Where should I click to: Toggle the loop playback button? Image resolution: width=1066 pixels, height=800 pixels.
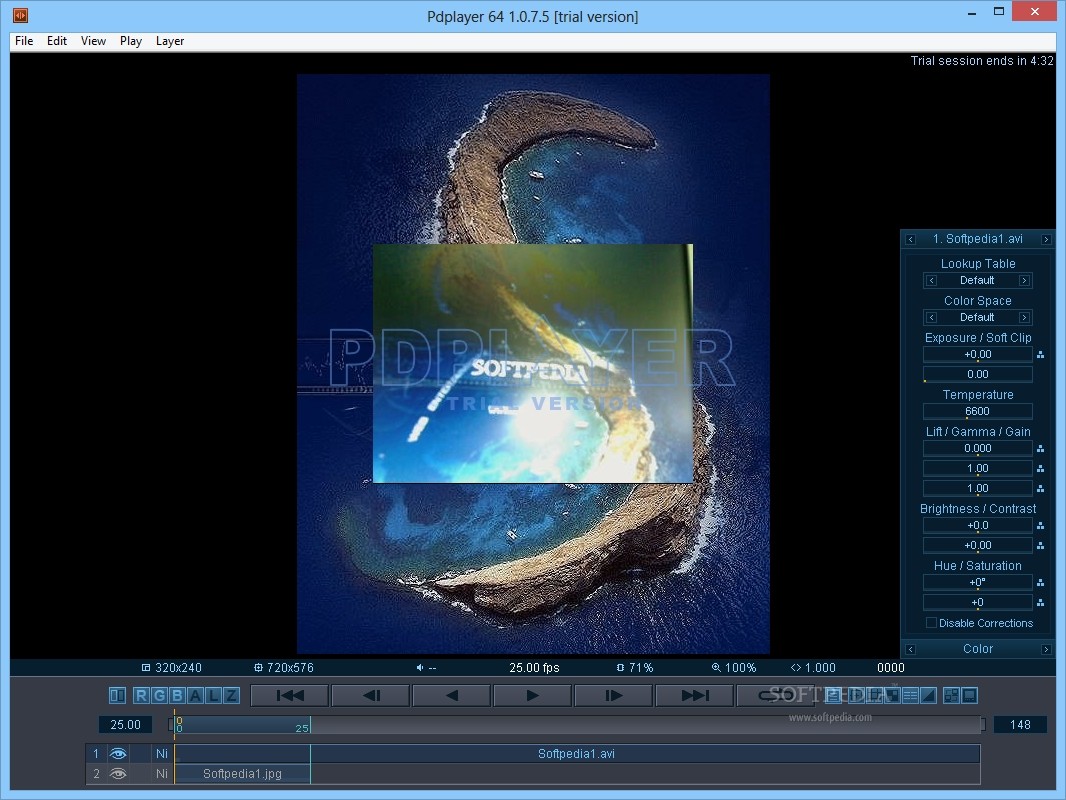tap(775, 695)
